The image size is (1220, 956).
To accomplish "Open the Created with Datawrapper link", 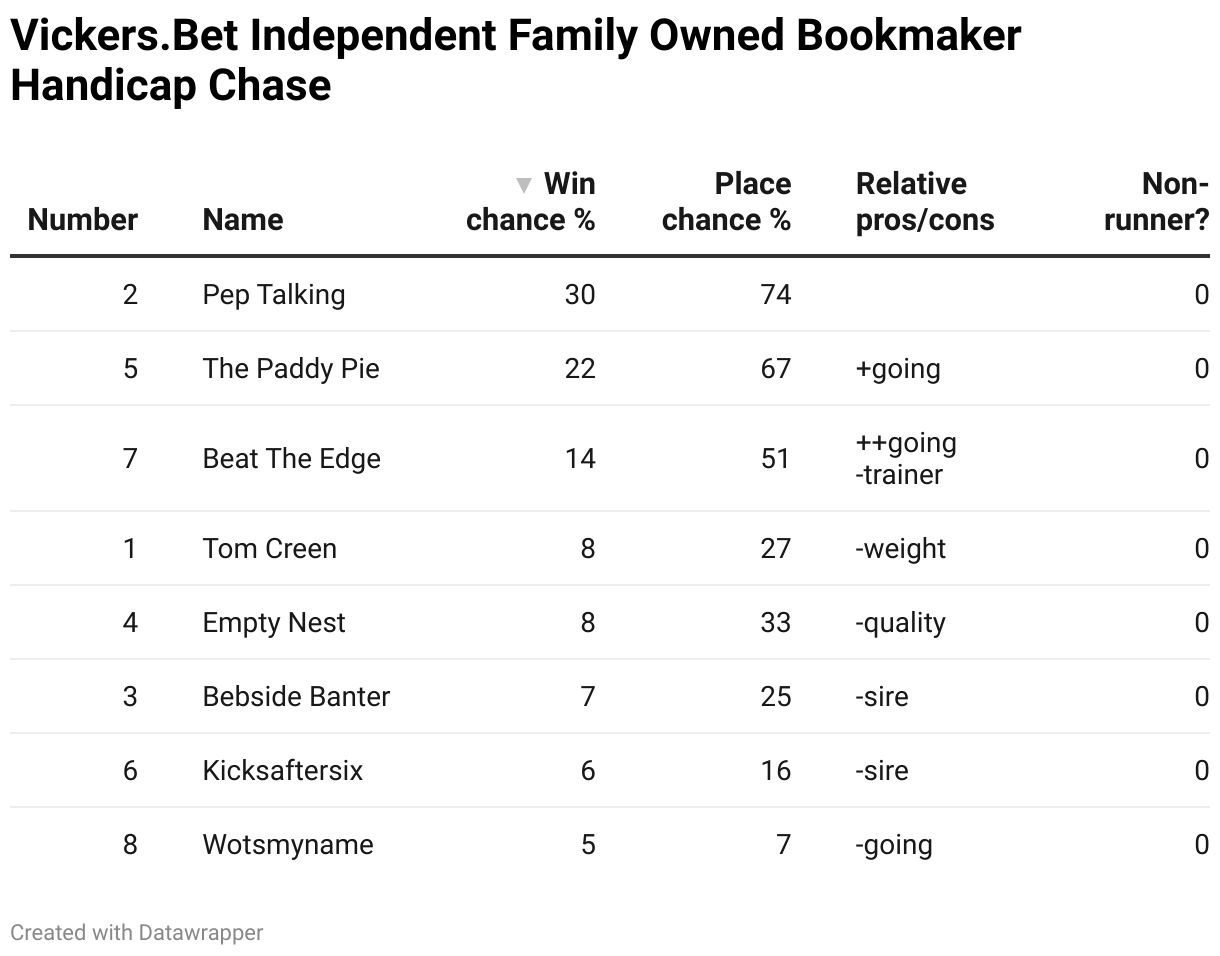I will pyautogui.click(x=137, y=933).
